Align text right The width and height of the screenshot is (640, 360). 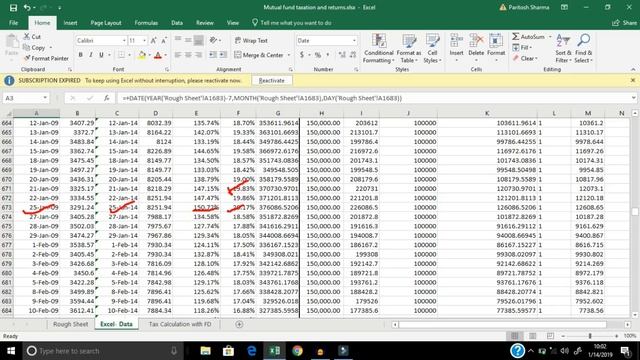click(198, 55)
